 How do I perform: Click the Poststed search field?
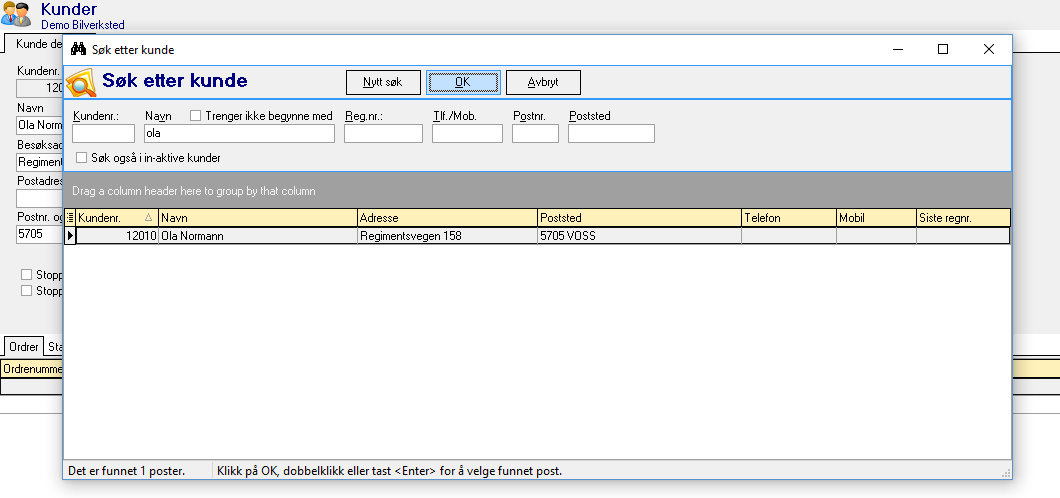[611, 134]
